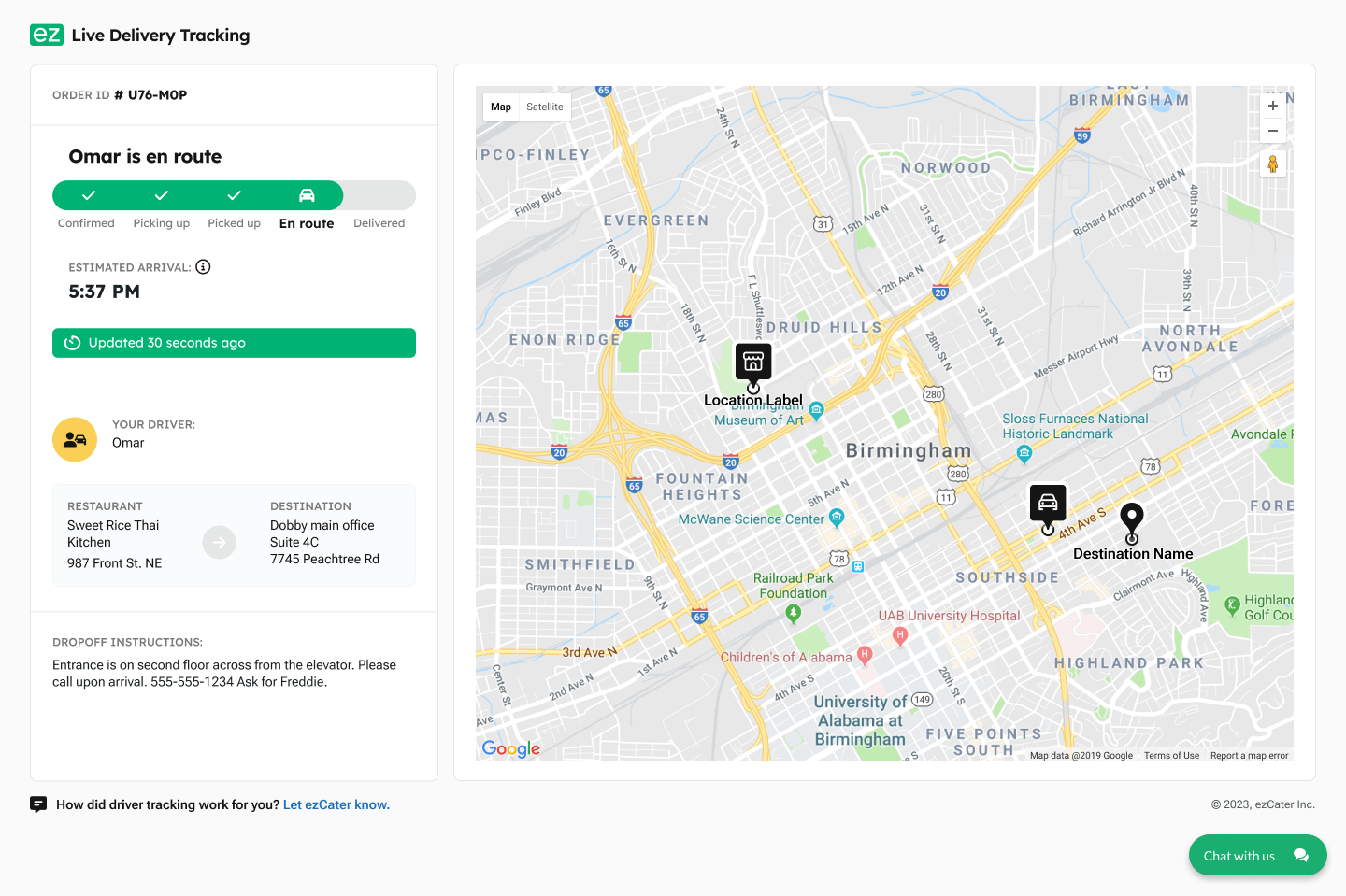Click the arrow between restaurant and destination

coord(220,542)
